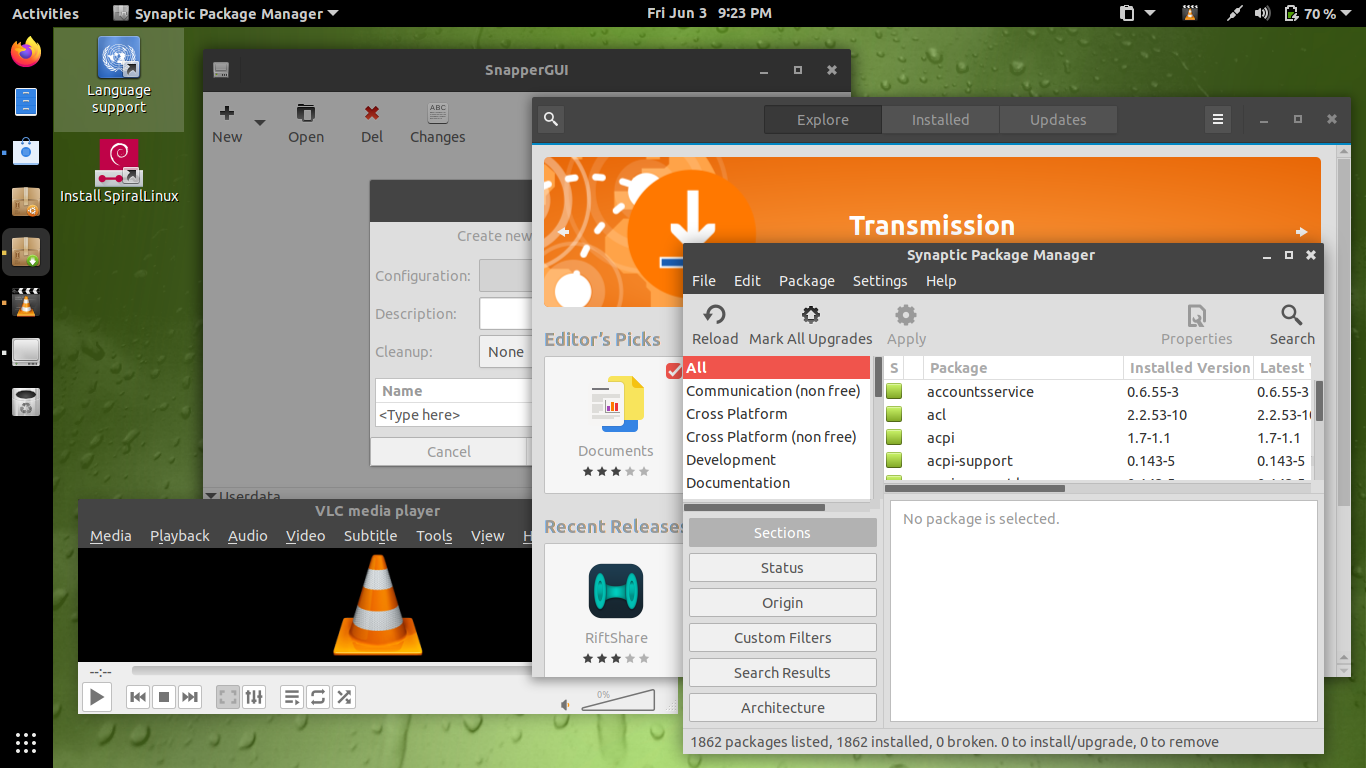Image resolution: width=1366 pixels, height=768 pixels.
Task: Click the Synaptic Search magnifier icon
Action: coord(1292,316)
